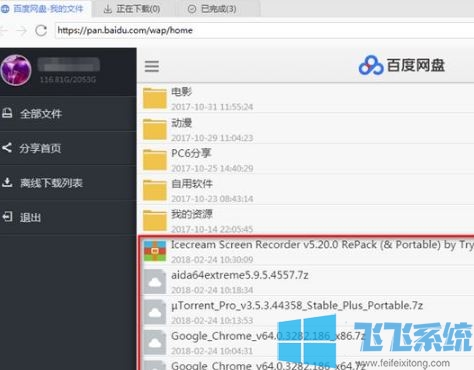Switch to the 百度网盘-我的文件 tab
This screenshot has height=370, width=474.
(x=45, y=8)
